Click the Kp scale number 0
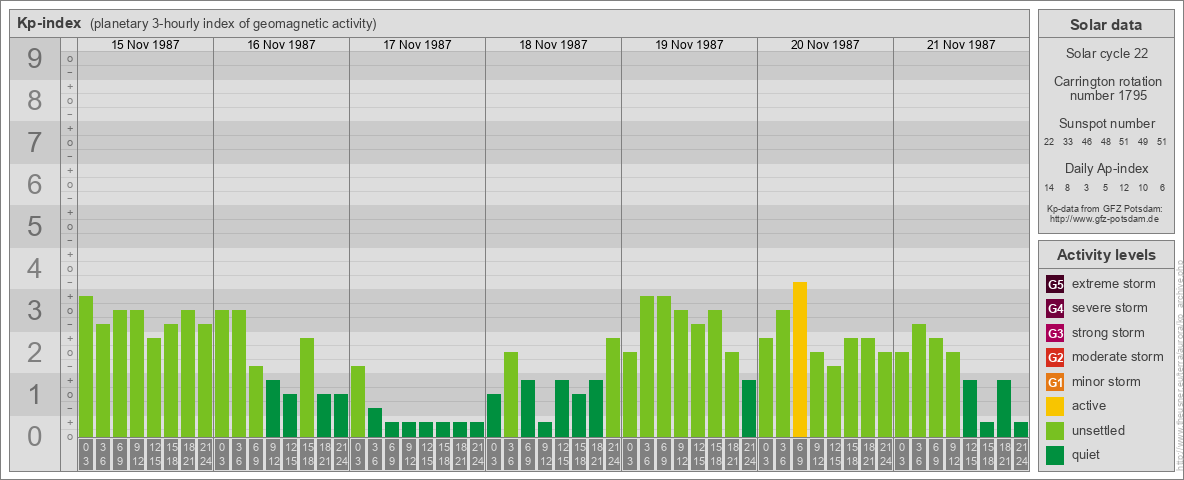This screenshot has height=480, width=1184. (35, 436)
